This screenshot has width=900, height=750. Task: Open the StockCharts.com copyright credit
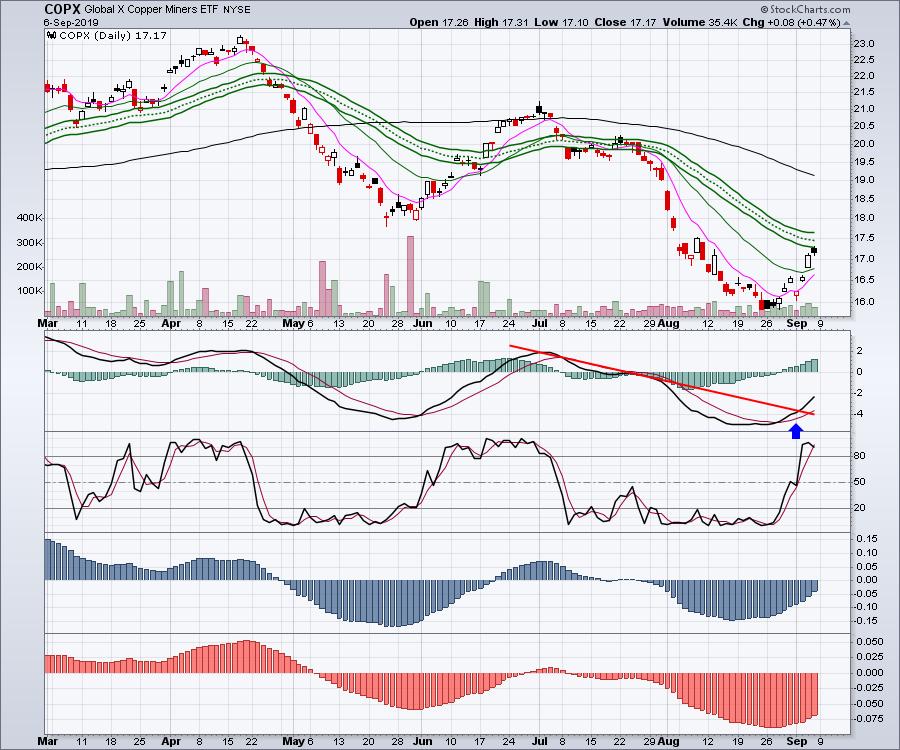tap(806, 9)
